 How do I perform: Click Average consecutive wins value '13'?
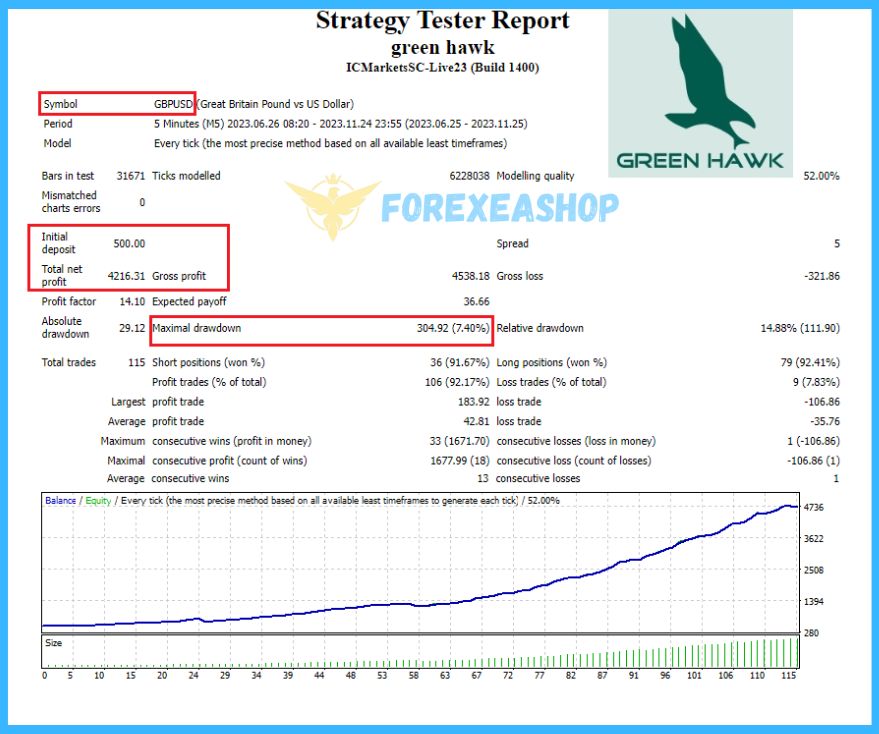(x=483, y=478)
